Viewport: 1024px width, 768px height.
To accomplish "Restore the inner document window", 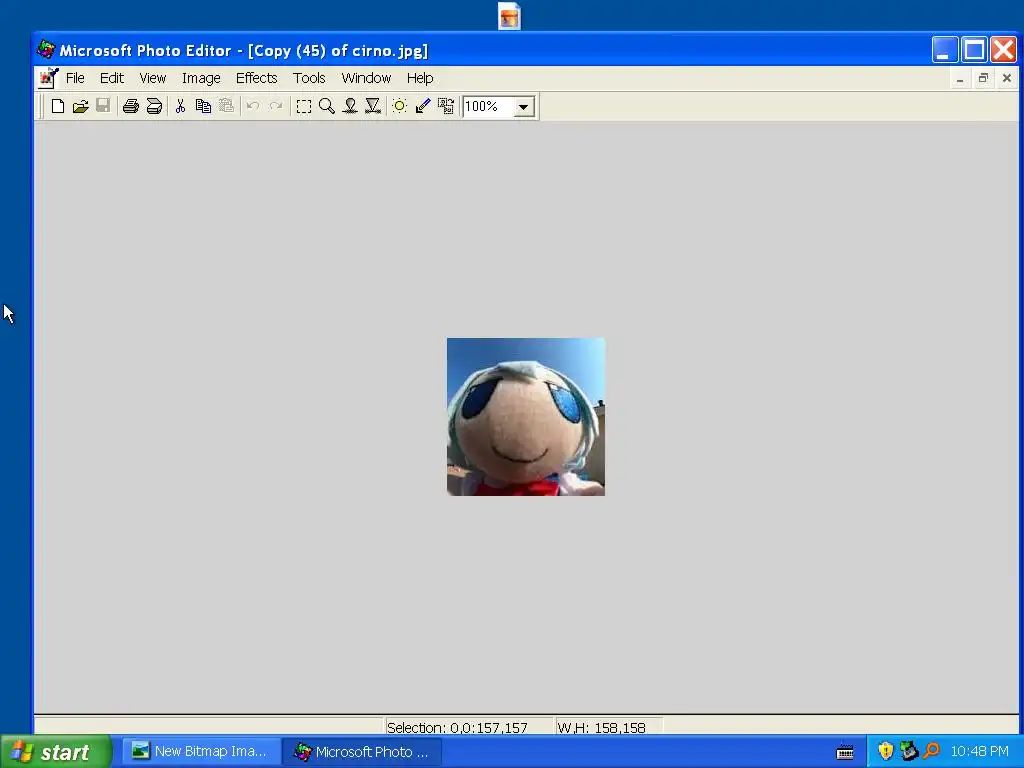I will [x=983, y=79].
